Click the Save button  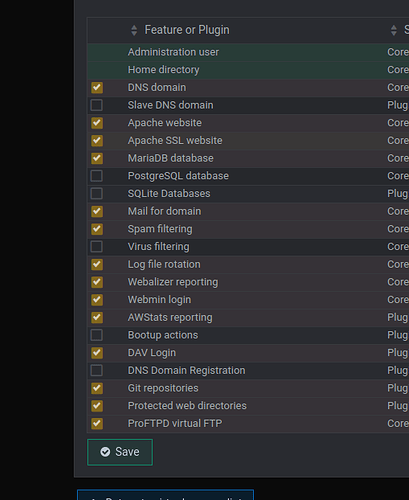click(x=120, y=452)
